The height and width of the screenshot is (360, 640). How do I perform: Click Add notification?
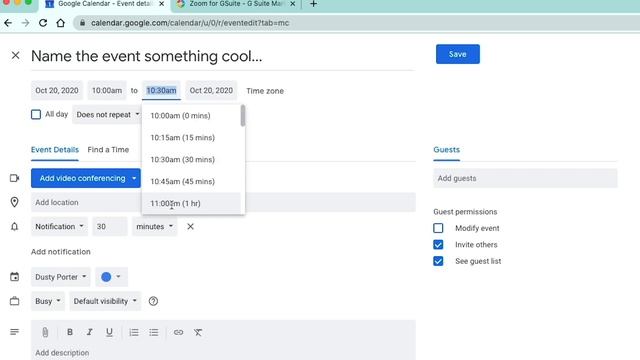pos(61,252)
